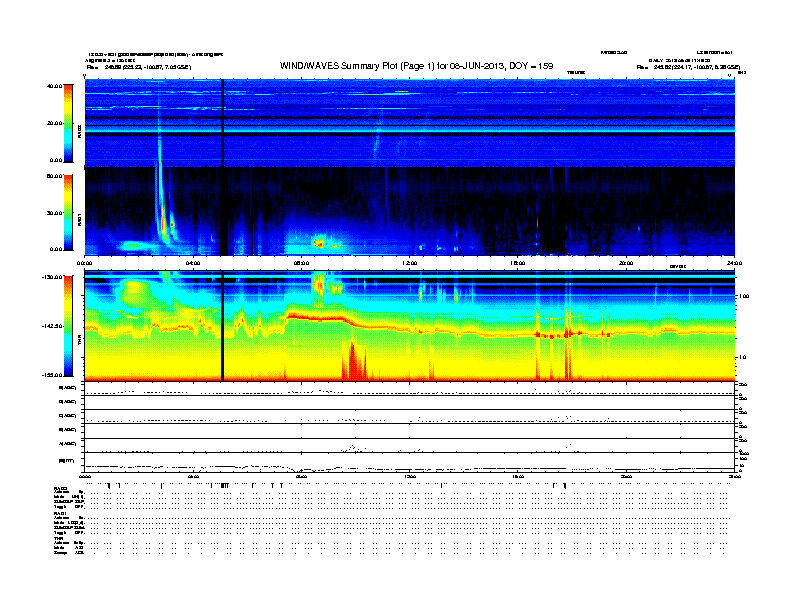Click the 12:00 tick below RAD1 spectrogram
This screenshot has height=612, width=792.
[410, 263]
